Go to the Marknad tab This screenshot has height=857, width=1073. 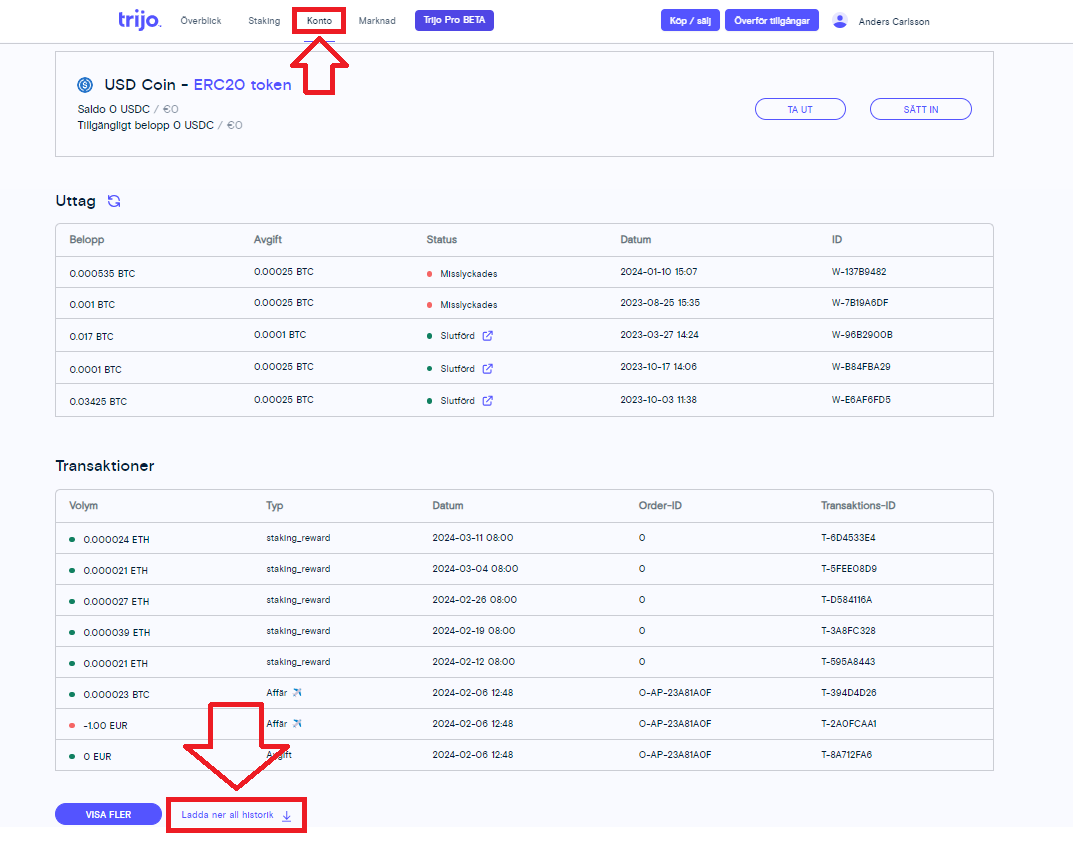(377, 21)
